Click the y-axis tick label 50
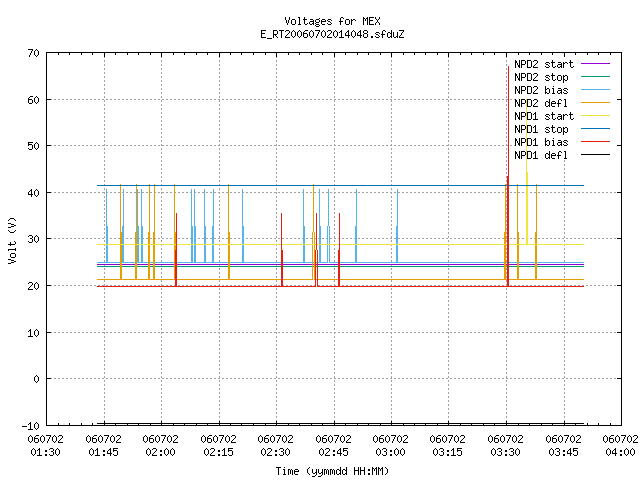 pyautogui.click(x=33, y=146)
